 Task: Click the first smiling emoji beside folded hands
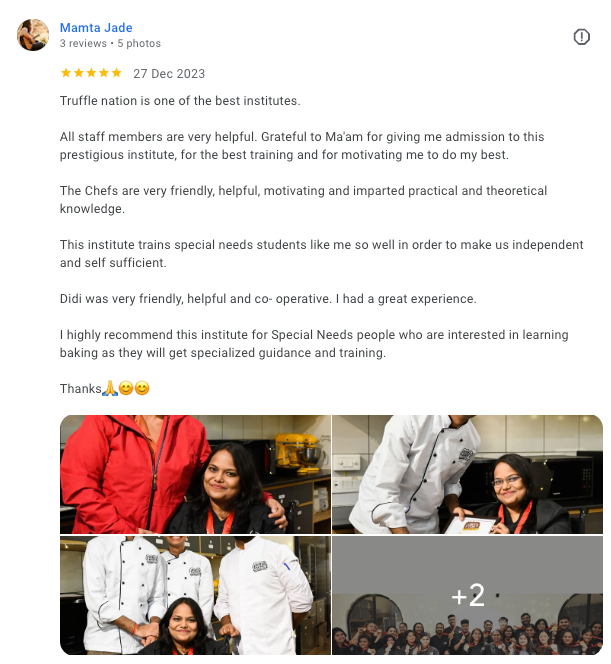(x=126, y=388)
